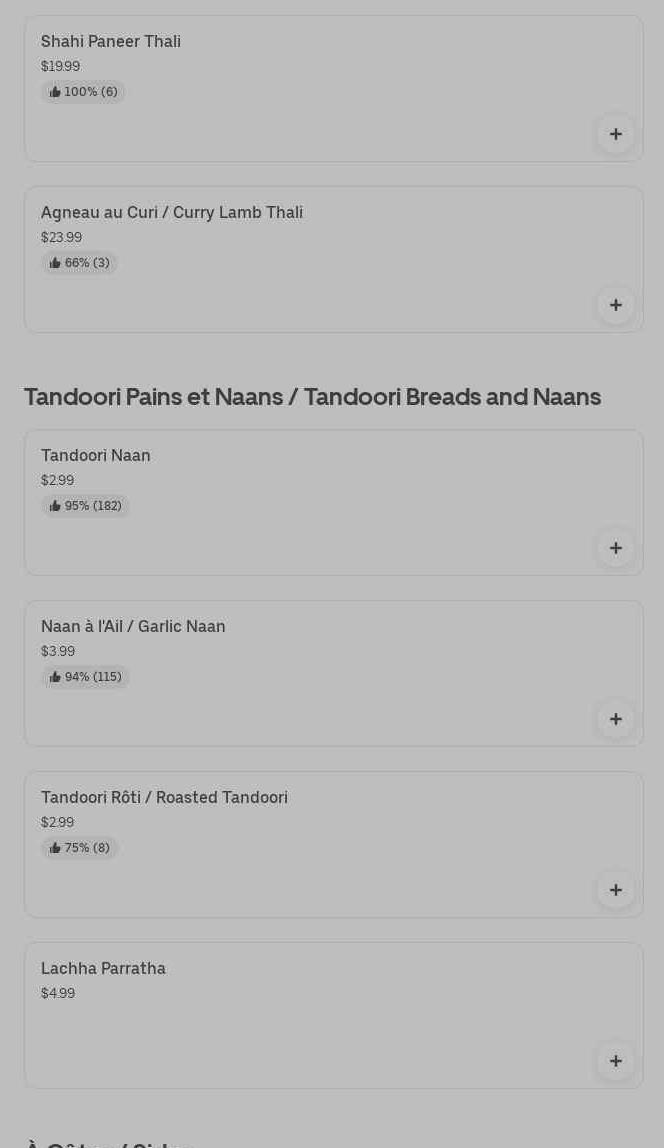Viewport: 664px width, 1148px height.
Task: Select the Tandoori Naan title
Action: tap(96, 455)
